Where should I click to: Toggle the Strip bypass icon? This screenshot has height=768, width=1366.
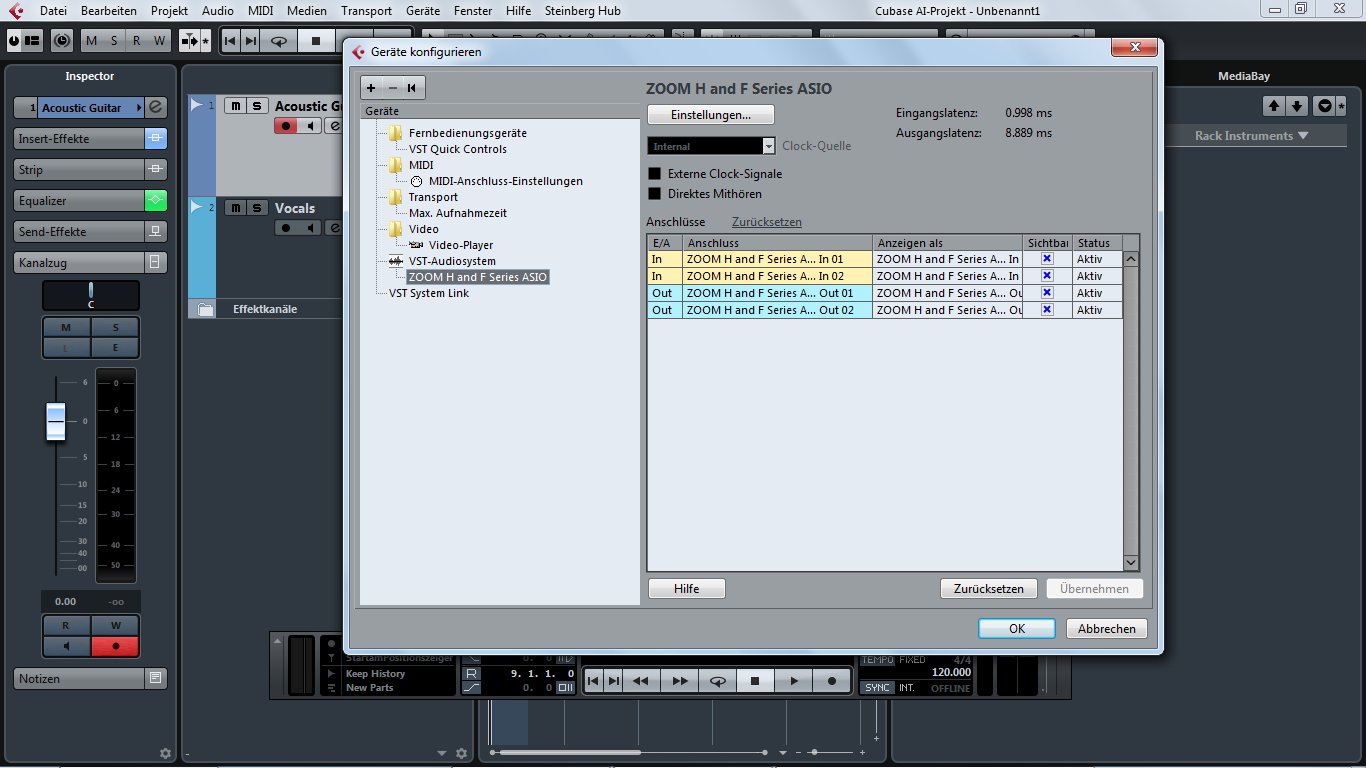(156, 170)
